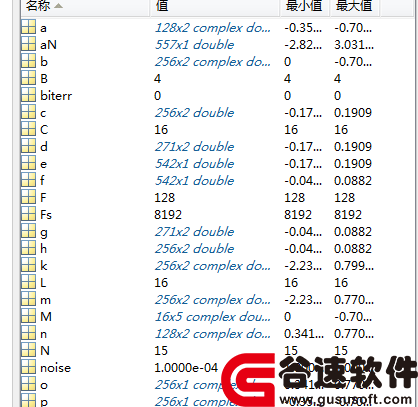Click the variable icon for uppercase N
The image size is (418, 407).
28,350
